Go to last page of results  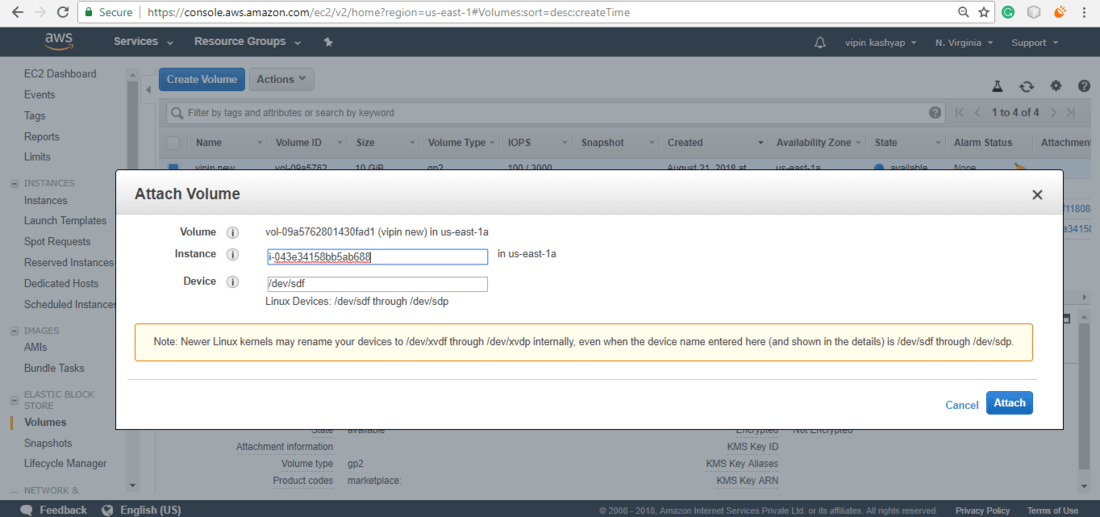click(x=1071, y=112)
